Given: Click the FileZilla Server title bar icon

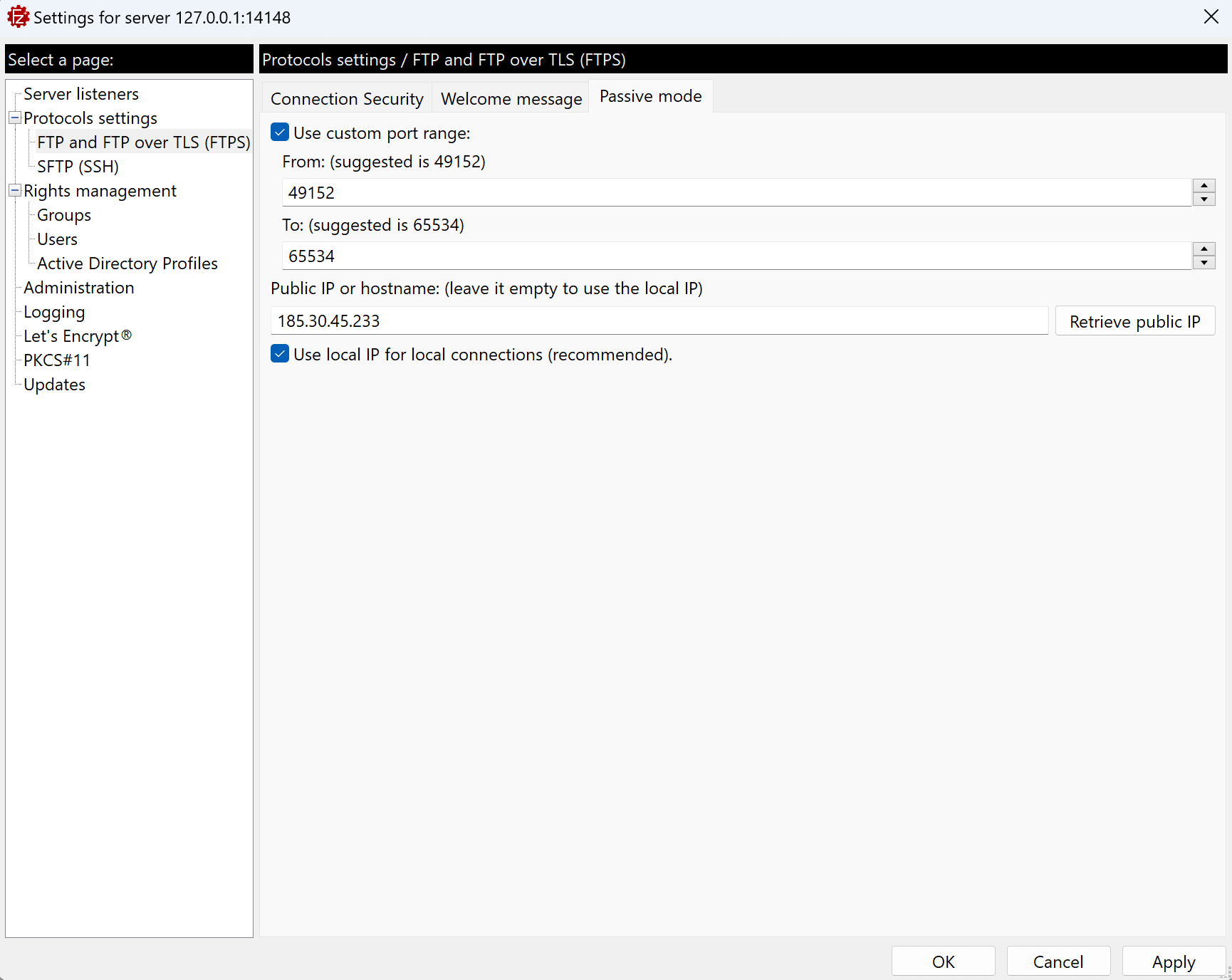Looking at the screenshot, I should 18,17.
